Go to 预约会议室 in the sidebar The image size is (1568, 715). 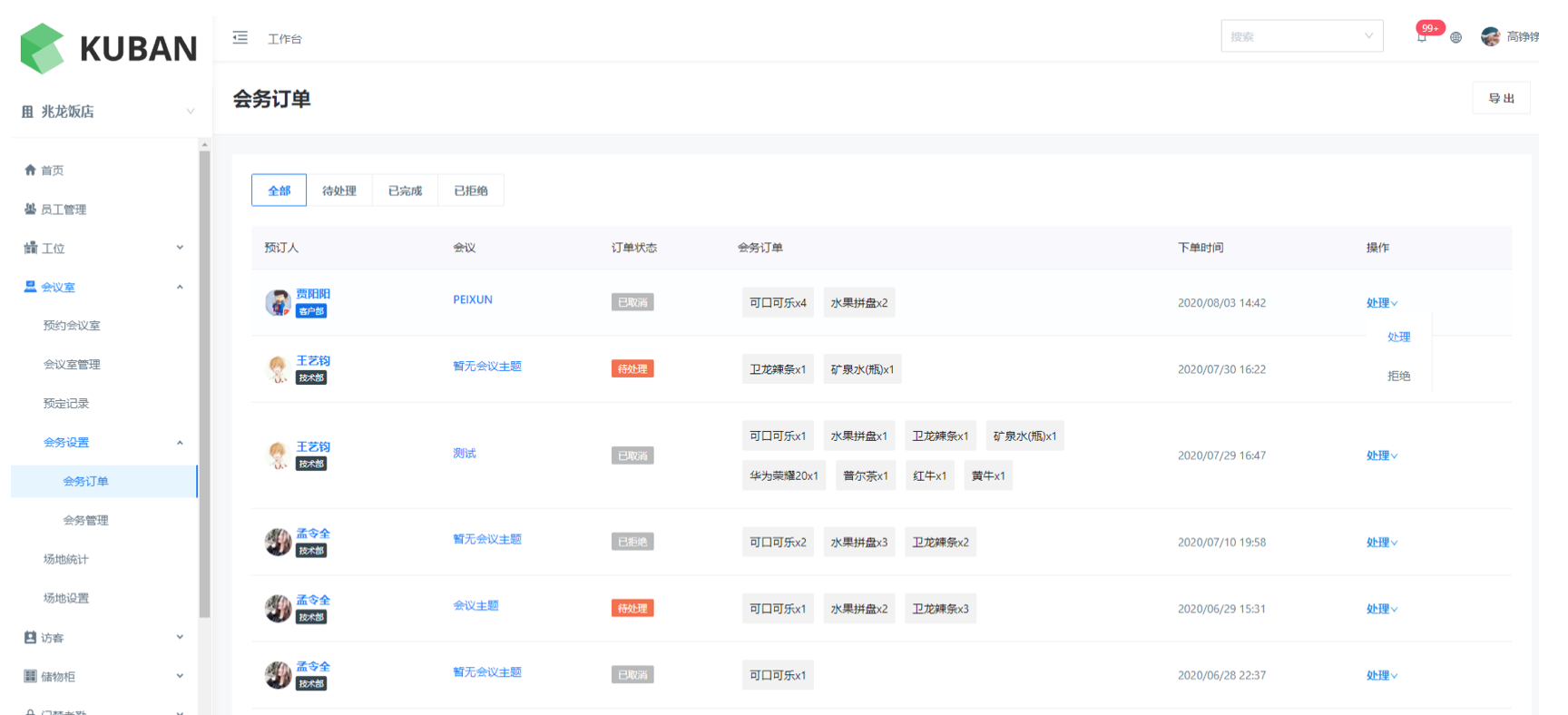pyautogui.click(x=72, y=326)
